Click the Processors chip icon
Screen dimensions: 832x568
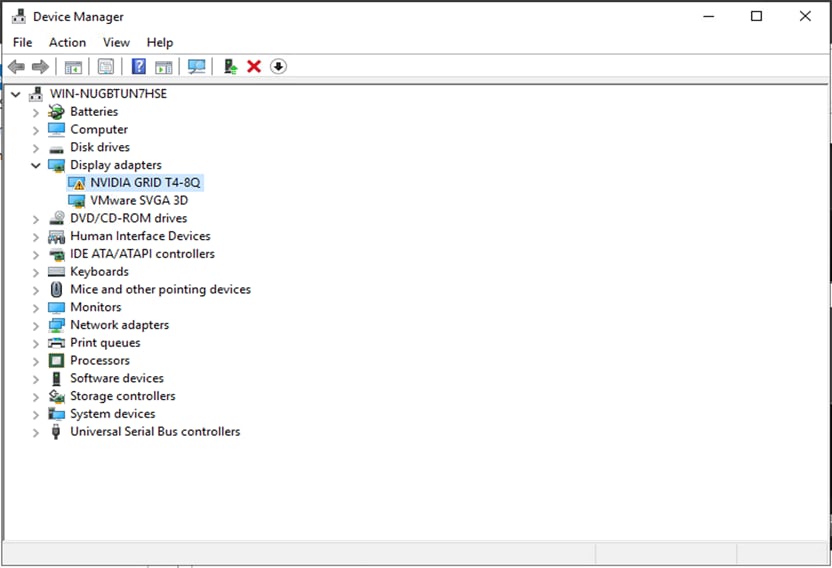coord(56,360)
